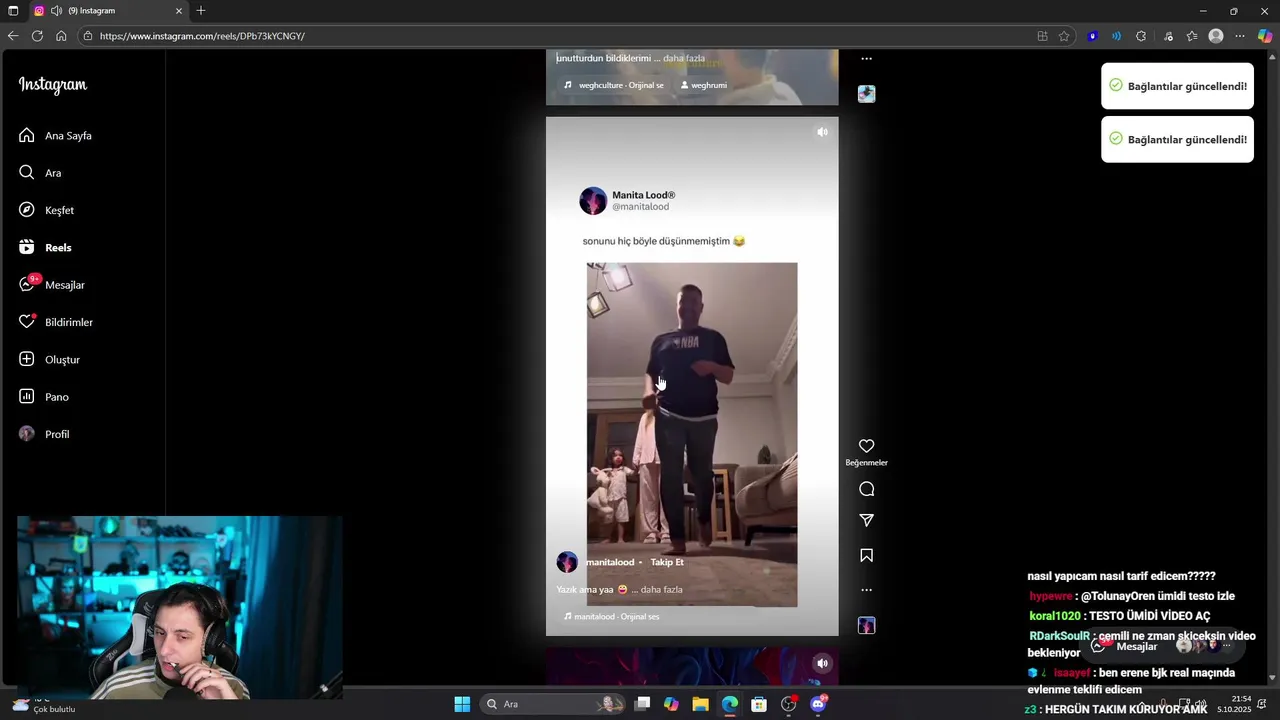Open the blue sound waves extension icon

click(x=1117, y=36)
